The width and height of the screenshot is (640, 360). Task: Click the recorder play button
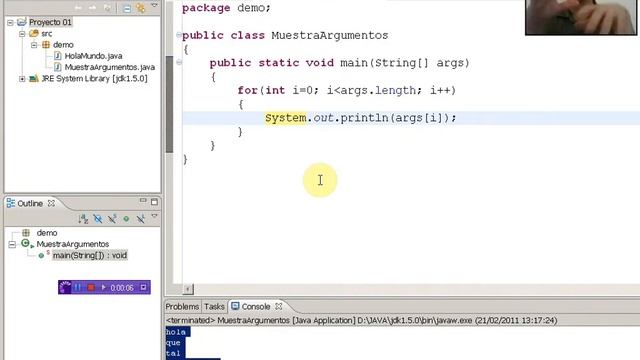tap(103, 287)
